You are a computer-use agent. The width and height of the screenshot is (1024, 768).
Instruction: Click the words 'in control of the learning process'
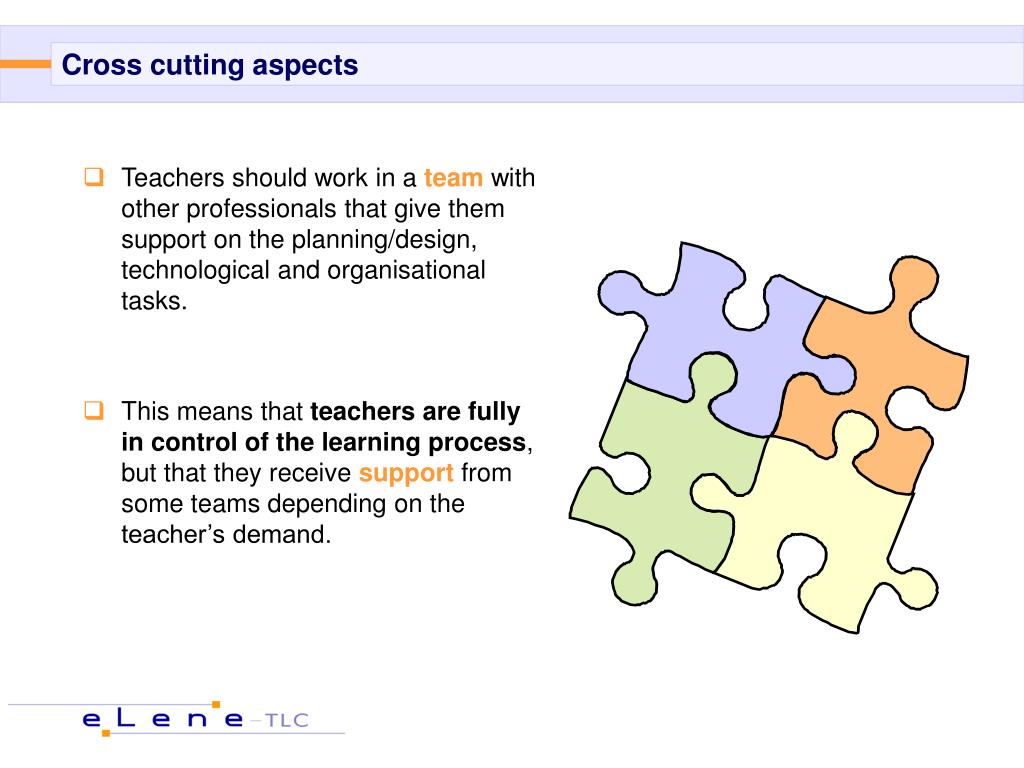[324, 442]
